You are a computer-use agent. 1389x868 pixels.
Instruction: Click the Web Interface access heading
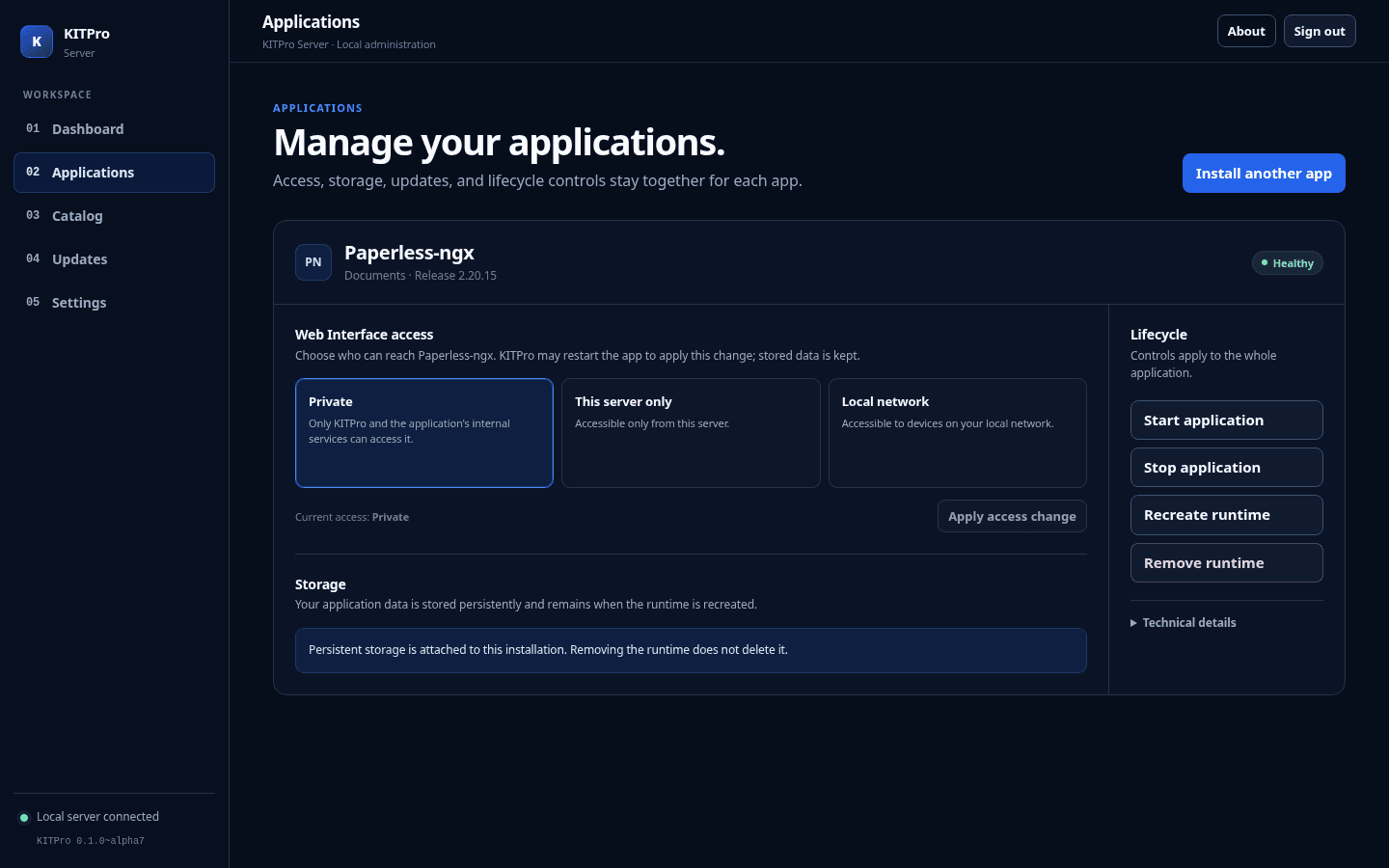click(x=365, y=335)
